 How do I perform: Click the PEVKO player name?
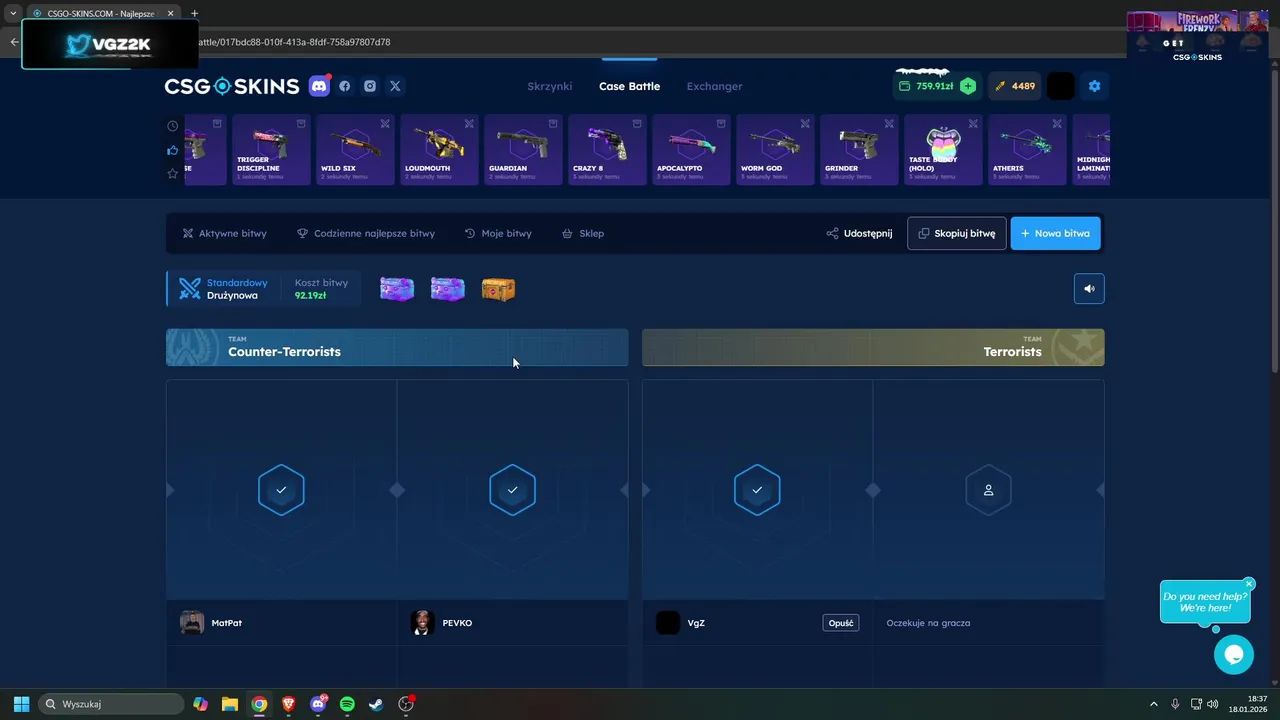coord(457,623)
